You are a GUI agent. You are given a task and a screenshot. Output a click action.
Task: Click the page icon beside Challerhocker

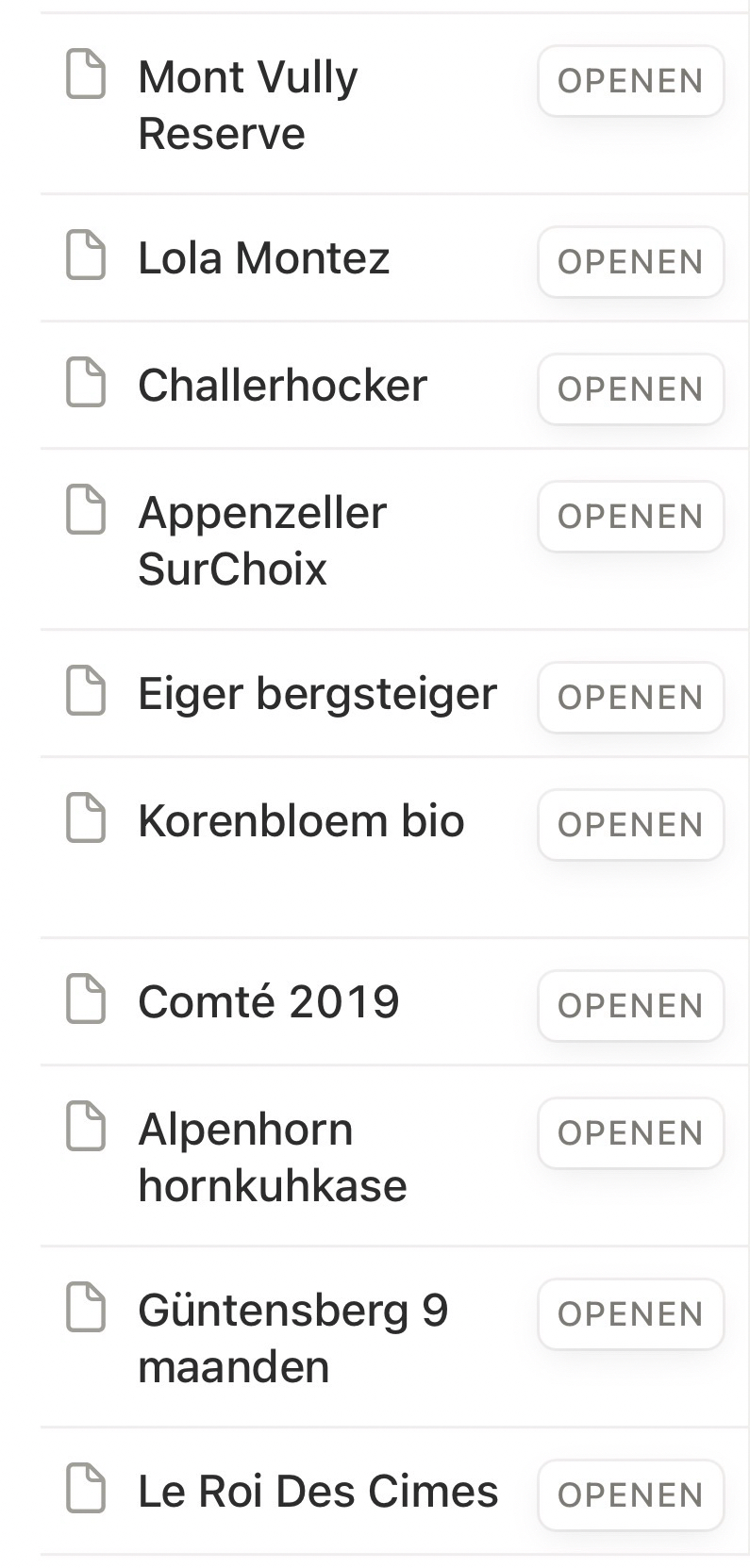tap(86, 384)
